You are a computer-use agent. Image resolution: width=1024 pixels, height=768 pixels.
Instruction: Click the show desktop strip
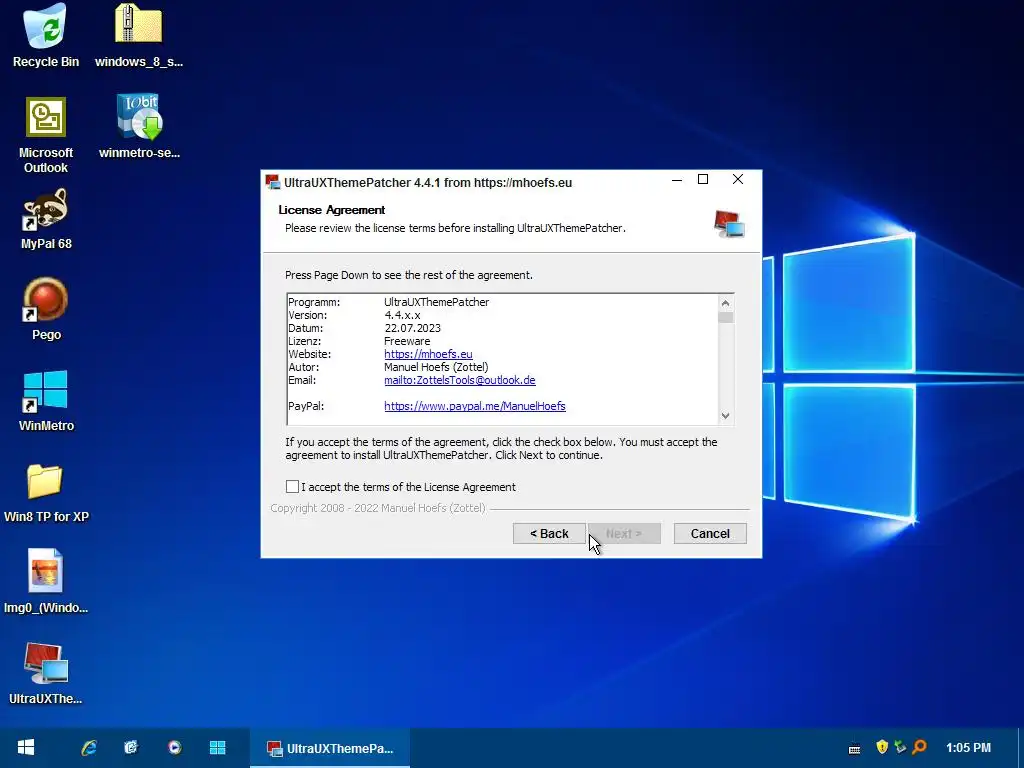point(1020,748)
